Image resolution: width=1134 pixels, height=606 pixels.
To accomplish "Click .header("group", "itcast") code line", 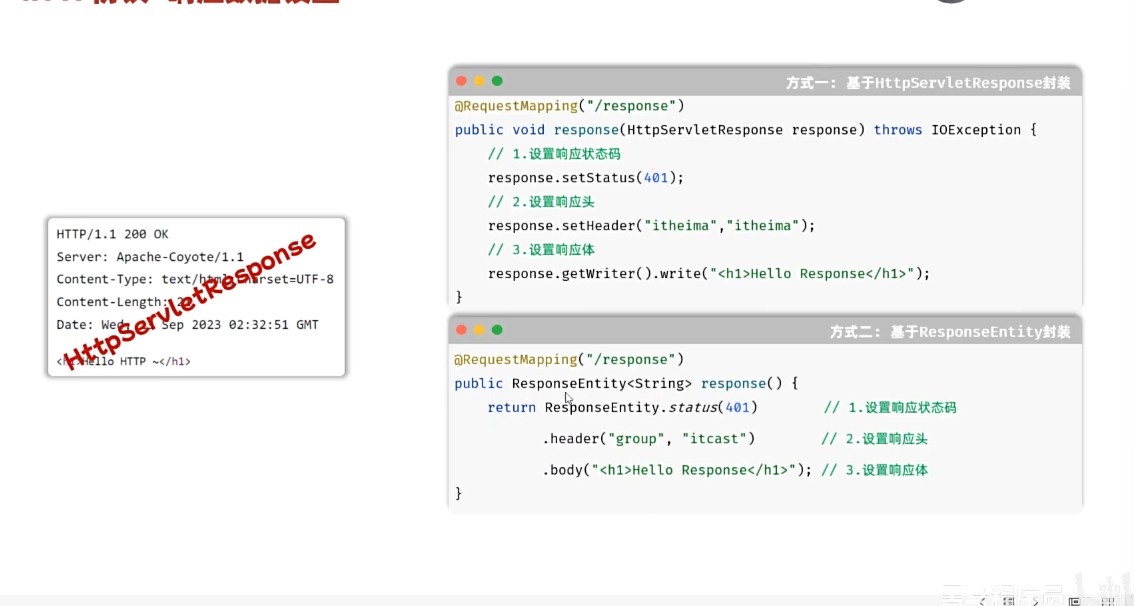I will [649, 439].
